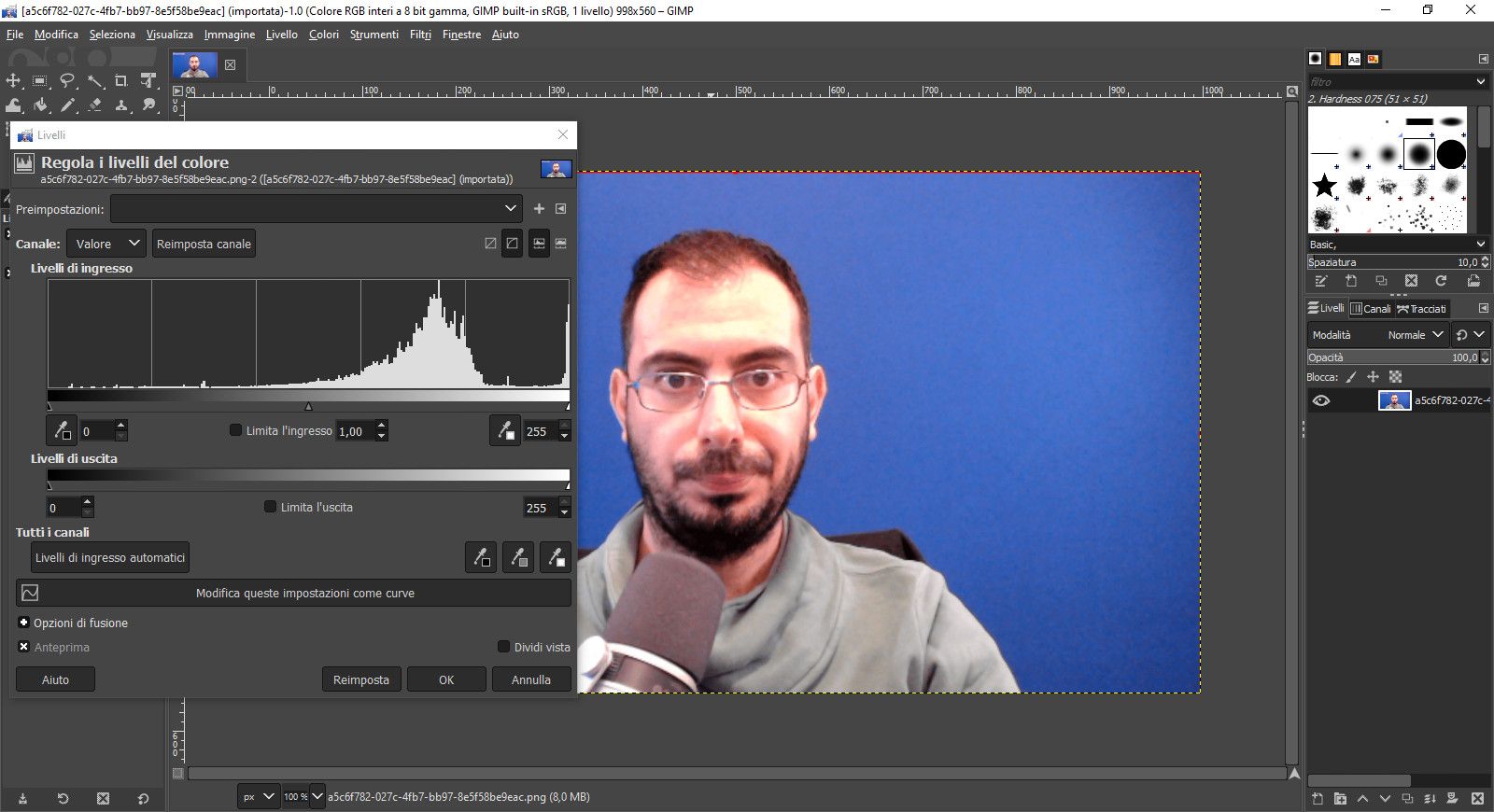
Task: Click Edit brush icon below Spaziatura
Action: click(x=1321, y=281)
